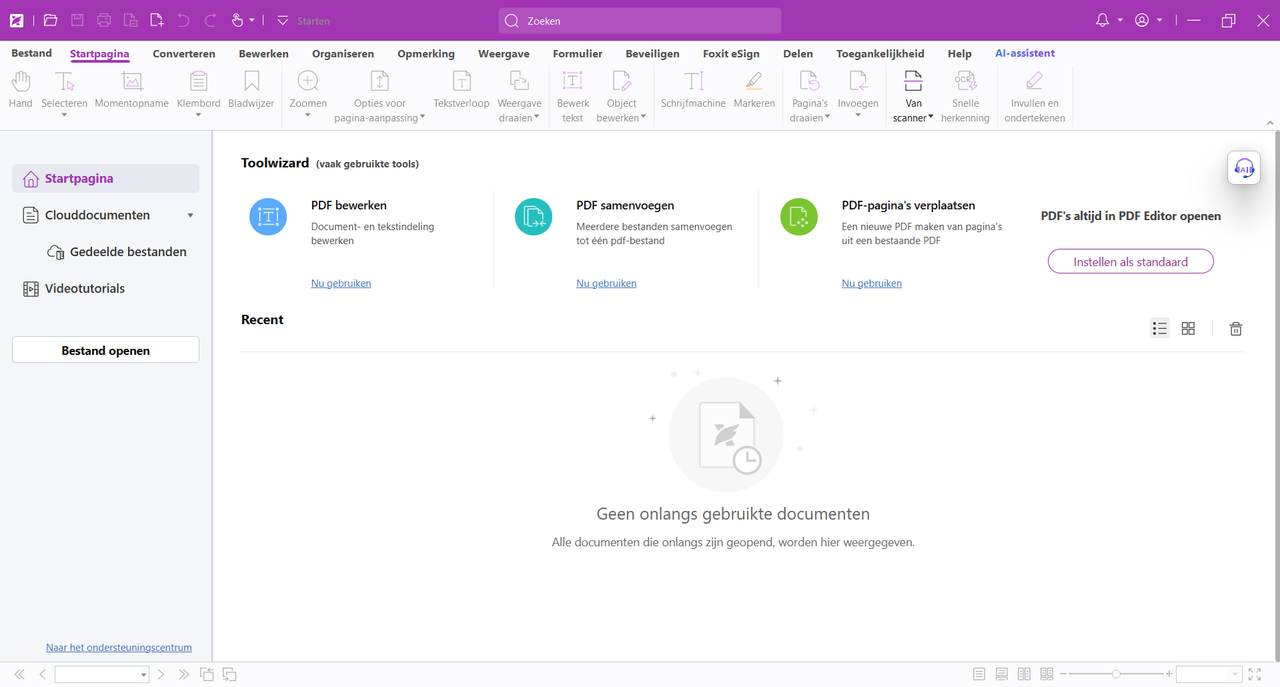Switch to the Converteren tab
Screen dimensions: 1280x687
(184, 54)
